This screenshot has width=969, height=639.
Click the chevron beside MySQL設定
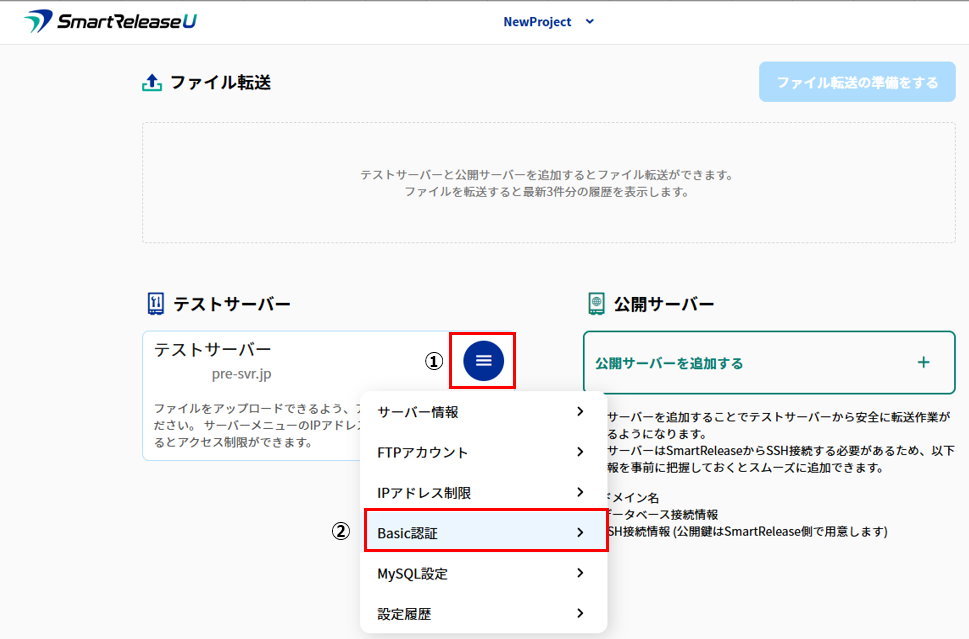pos(580,574)
